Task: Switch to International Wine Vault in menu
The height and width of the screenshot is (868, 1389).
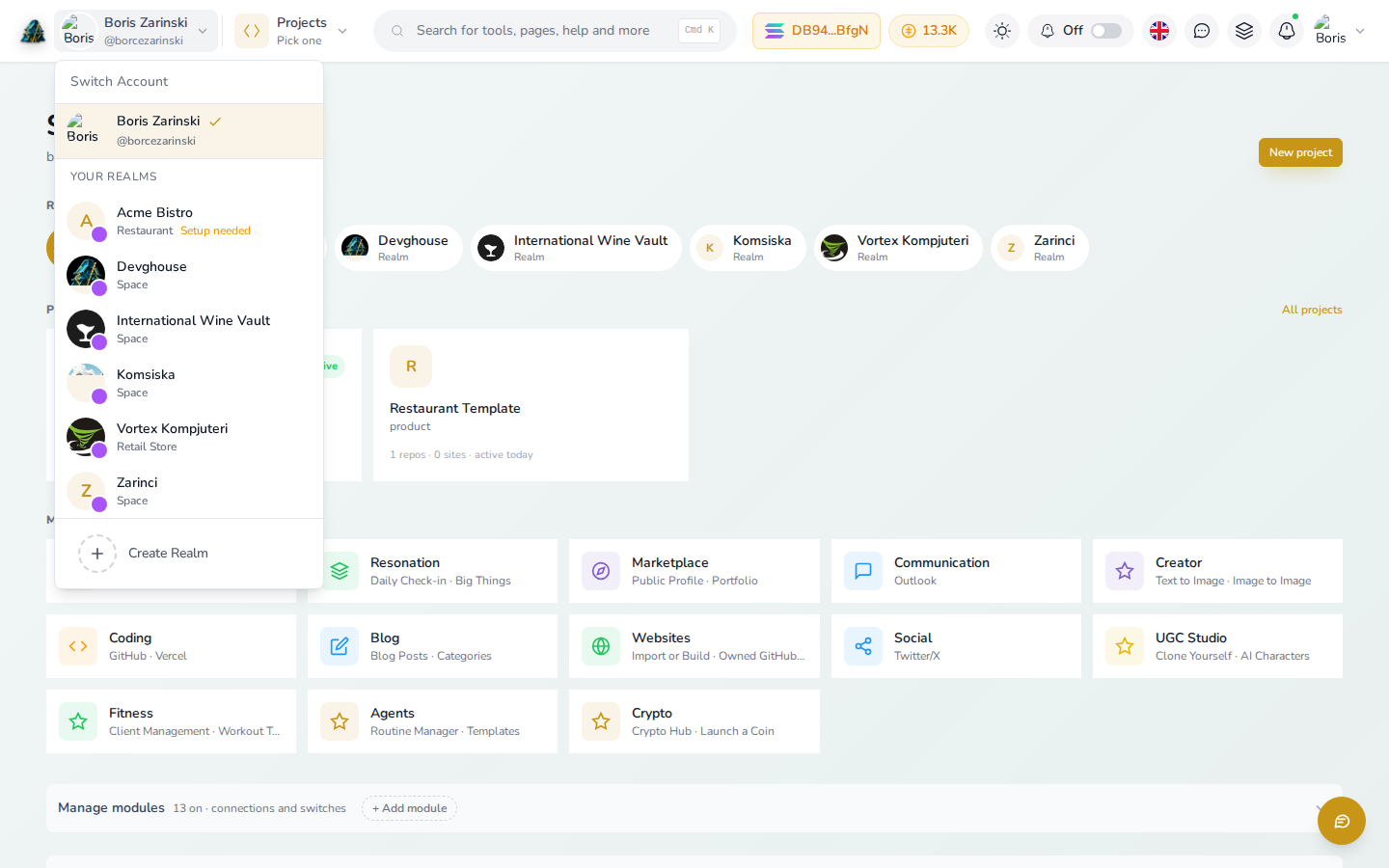Action: tap(189, 329)
